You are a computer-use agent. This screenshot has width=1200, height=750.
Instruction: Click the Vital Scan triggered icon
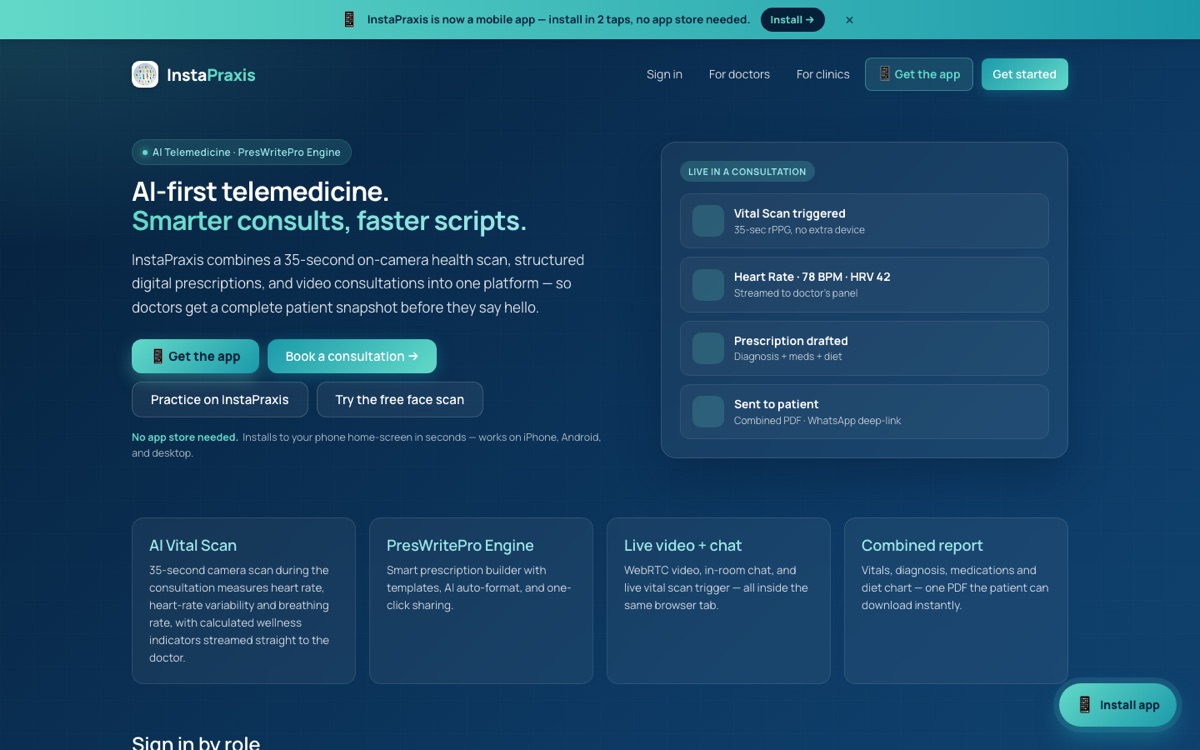pos(708,221)
